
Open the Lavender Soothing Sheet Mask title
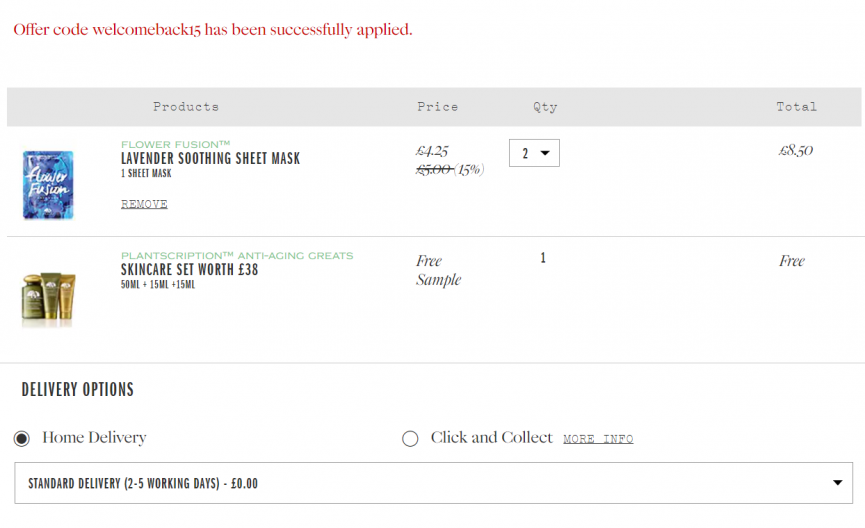(x=210, y=158)
